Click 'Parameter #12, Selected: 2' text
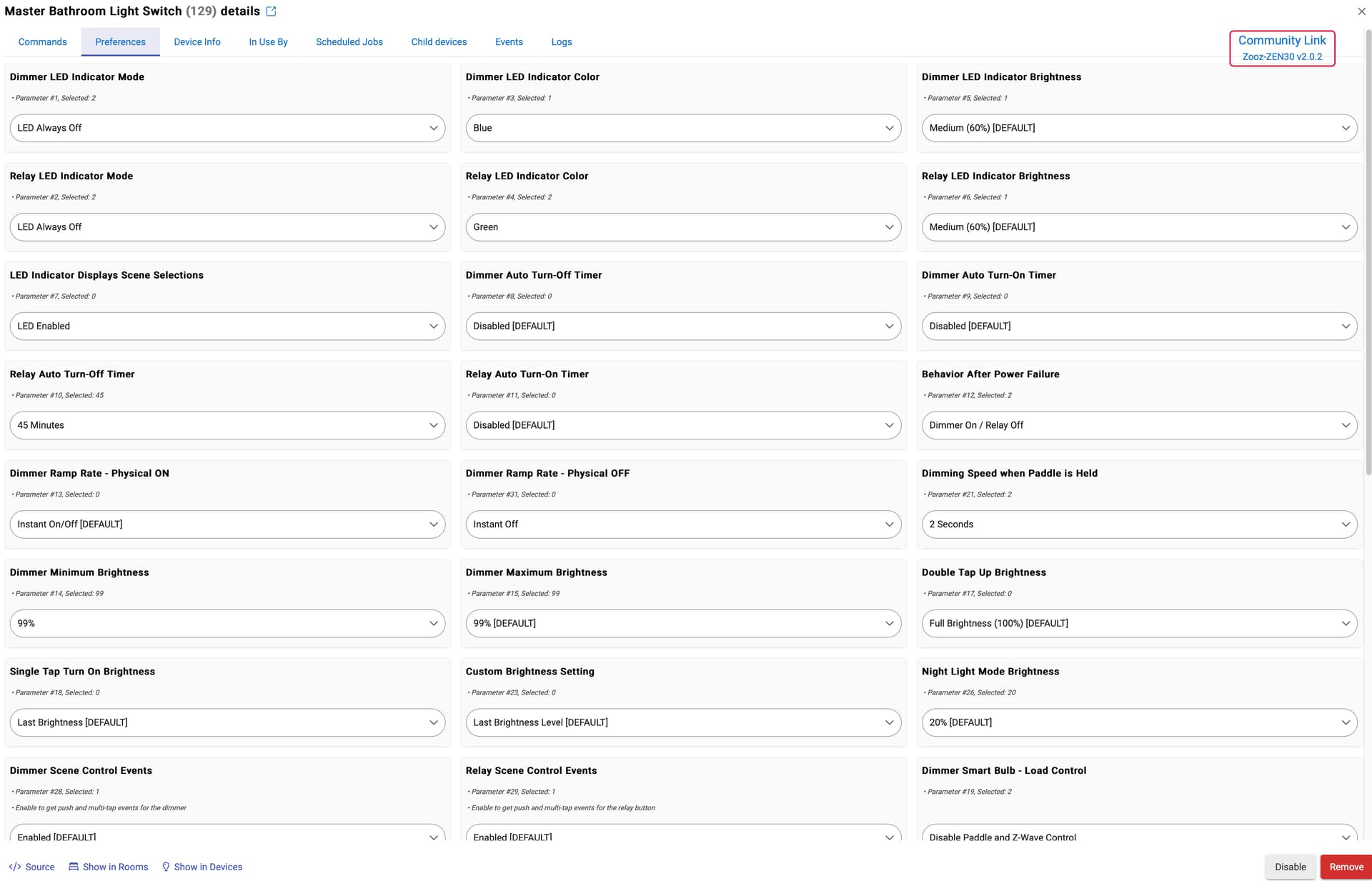This screenshot has height=881, width=1372. click(969, 395)
